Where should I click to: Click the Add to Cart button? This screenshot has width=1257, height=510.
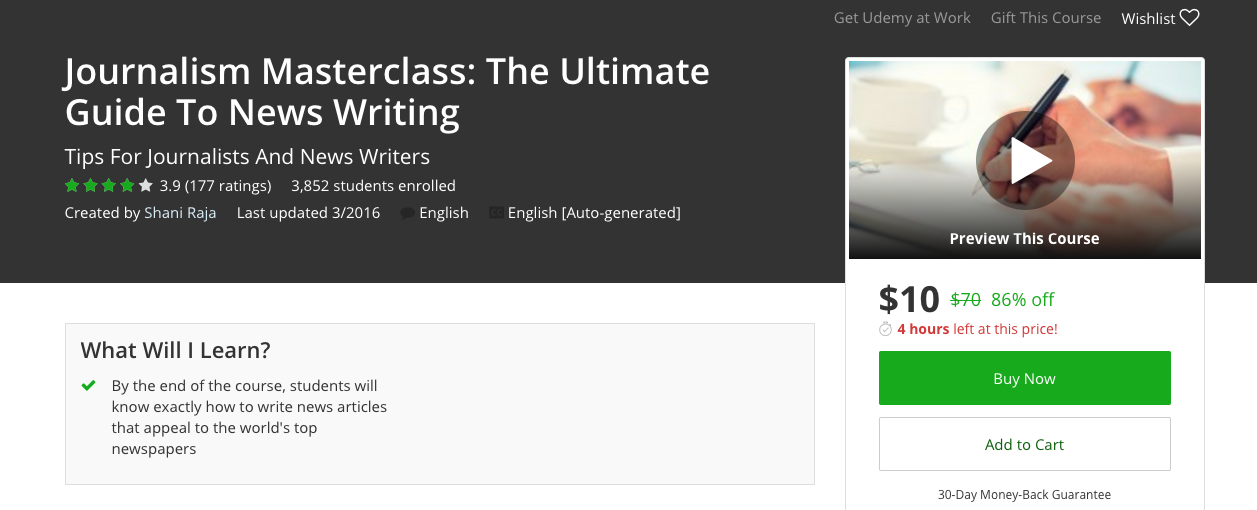1024,444
